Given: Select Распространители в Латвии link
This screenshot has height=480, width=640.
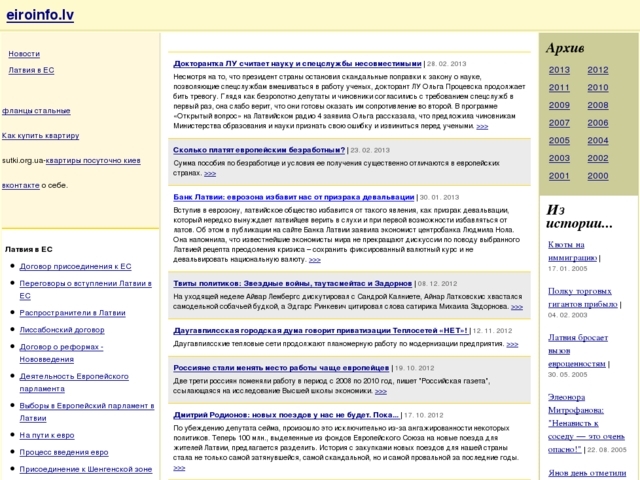Looking at the screenshot, I should click(73, 313).
